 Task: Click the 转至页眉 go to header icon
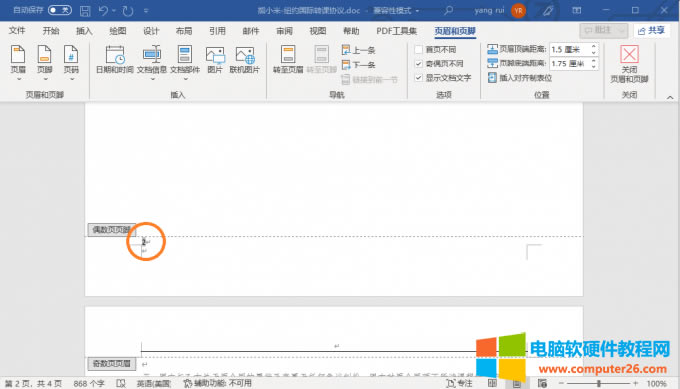click(288, 55)
